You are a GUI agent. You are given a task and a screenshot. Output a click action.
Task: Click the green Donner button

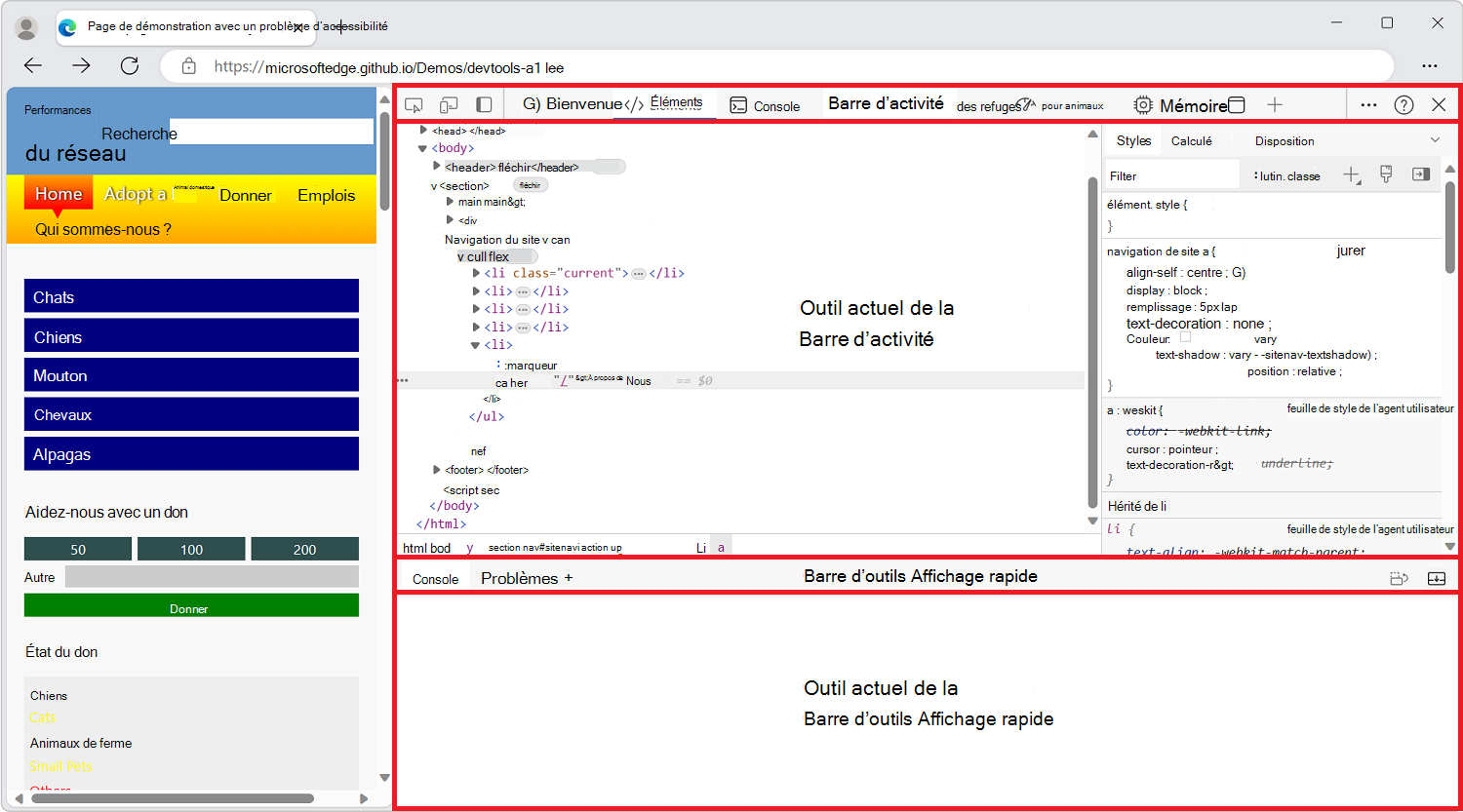tap(191, 606)
